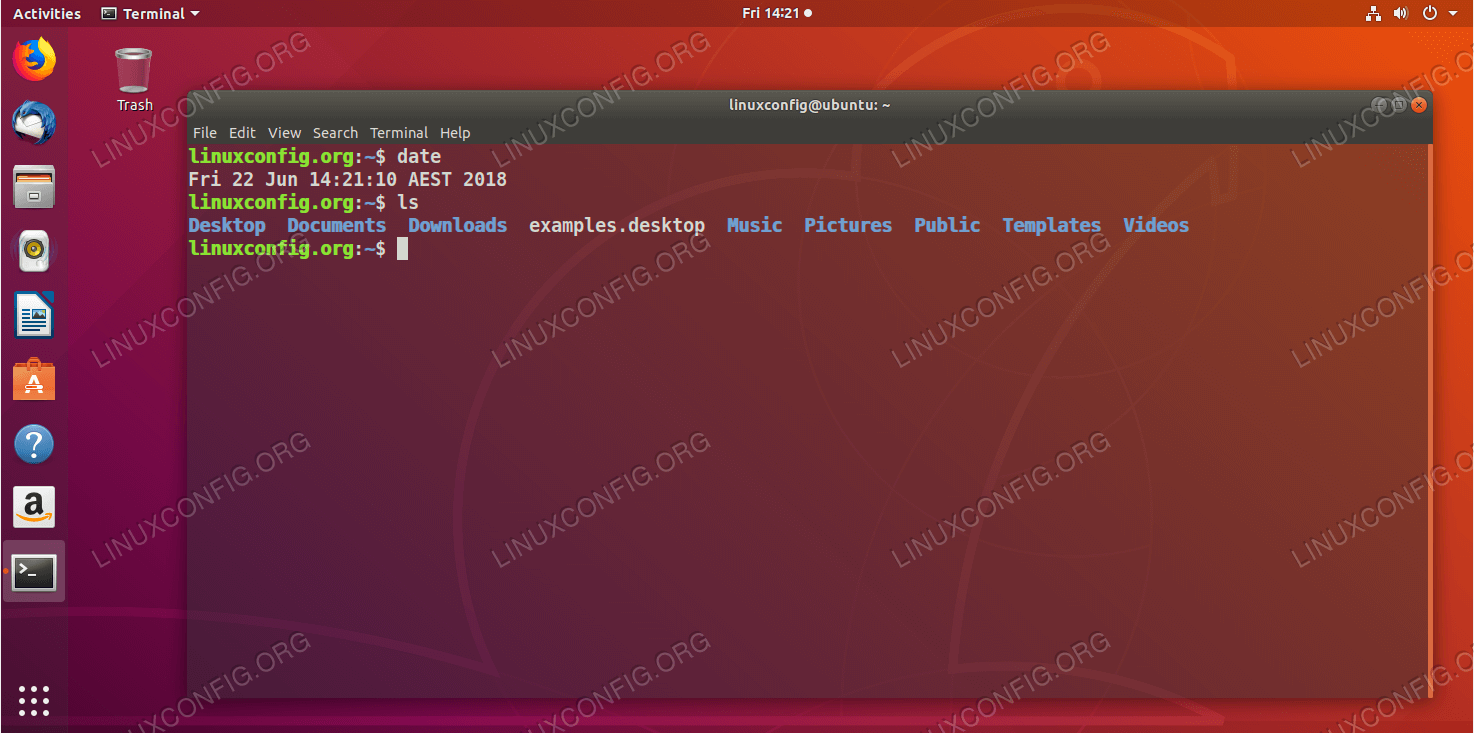Launch Thunderbird mail from the dock
Image resolution: width=1474 pixels, height=733 pixels.
pos(34,123)
